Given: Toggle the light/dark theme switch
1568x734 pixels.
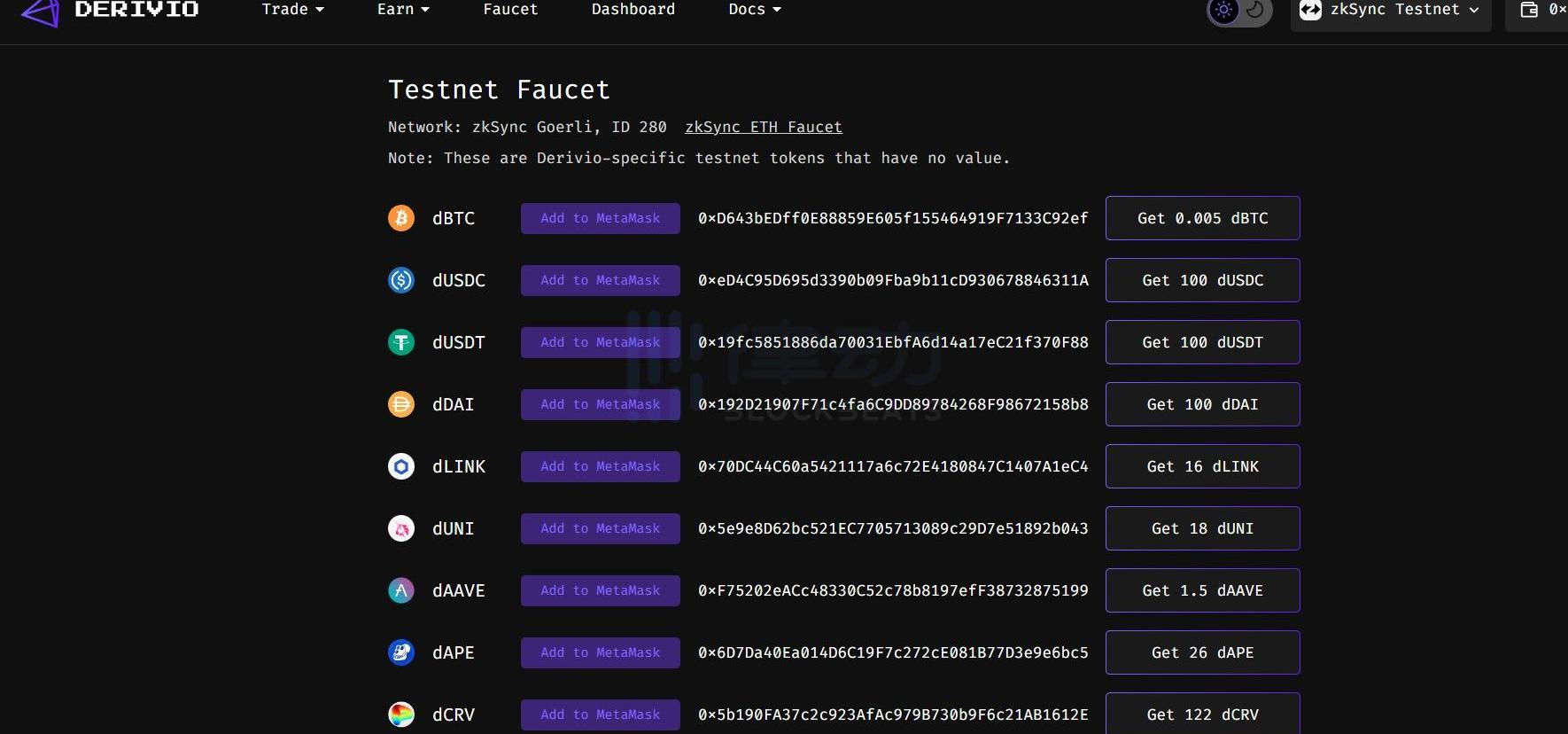Looking at the screenshot, I should (1239, 11).
